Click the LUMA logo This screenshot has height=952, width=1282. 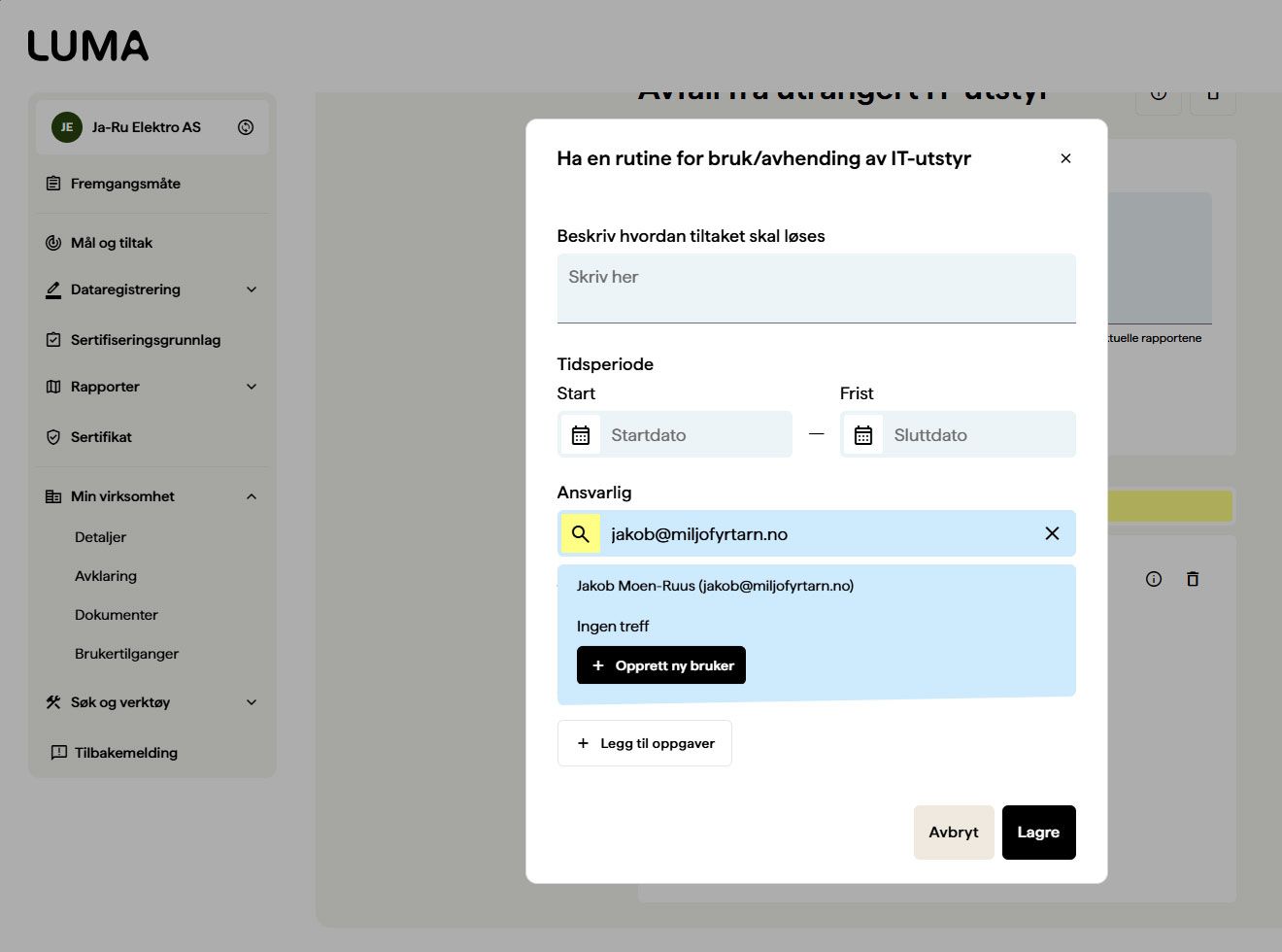(88, 46)
